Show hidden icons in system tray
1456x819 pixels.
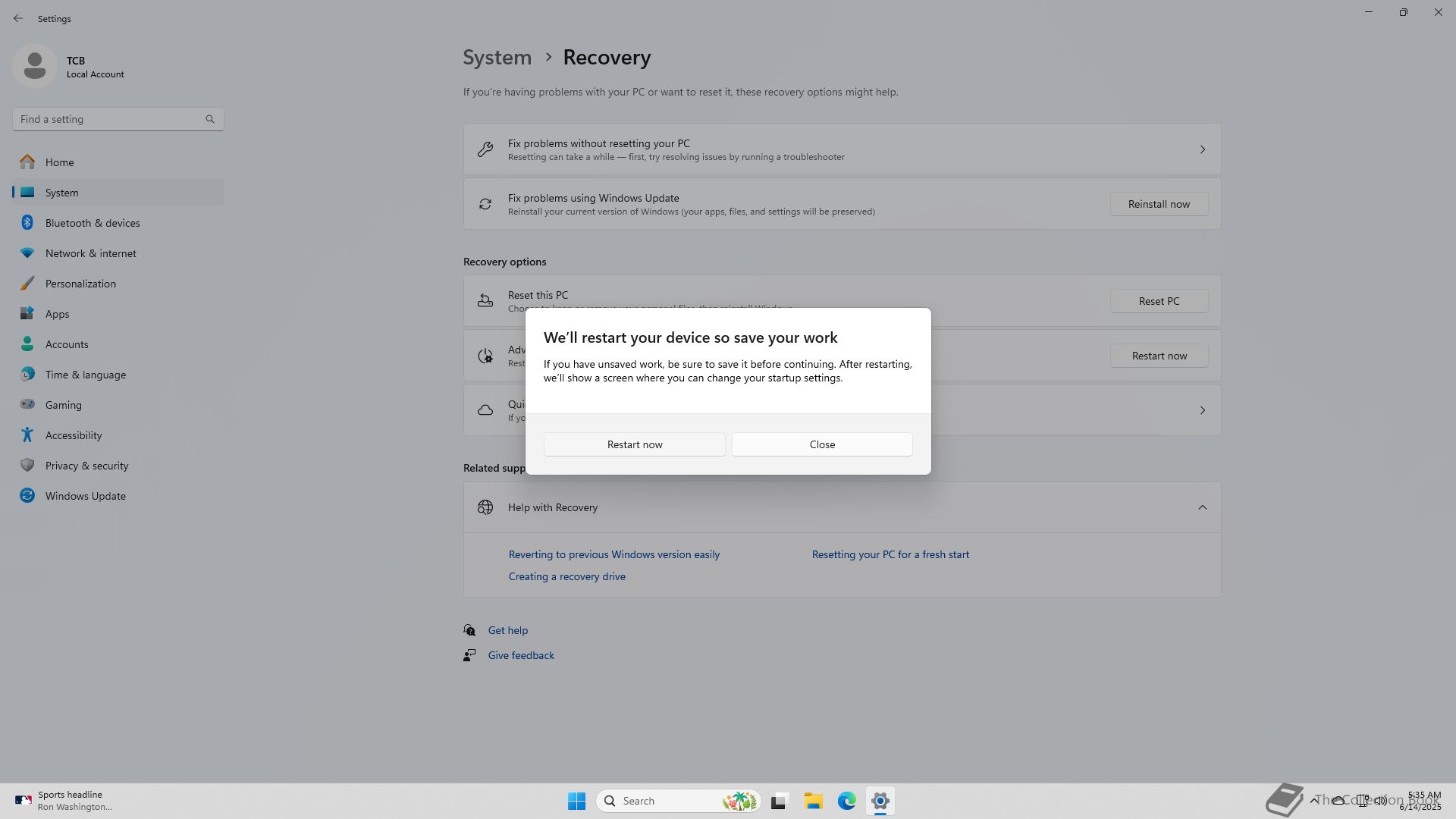1313,800
